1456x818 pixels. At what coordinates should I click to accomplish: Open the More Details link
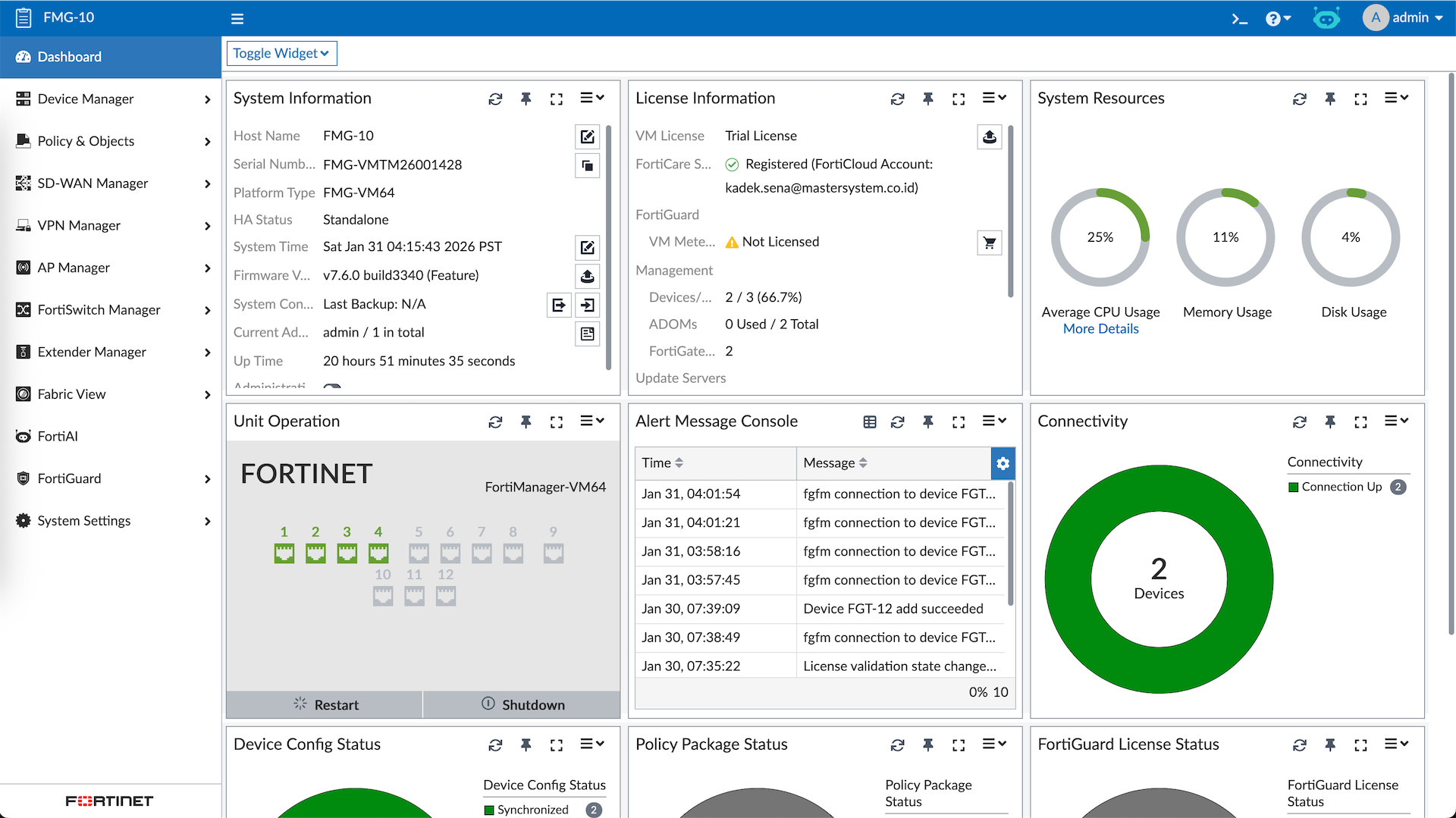pos(1100,328)
